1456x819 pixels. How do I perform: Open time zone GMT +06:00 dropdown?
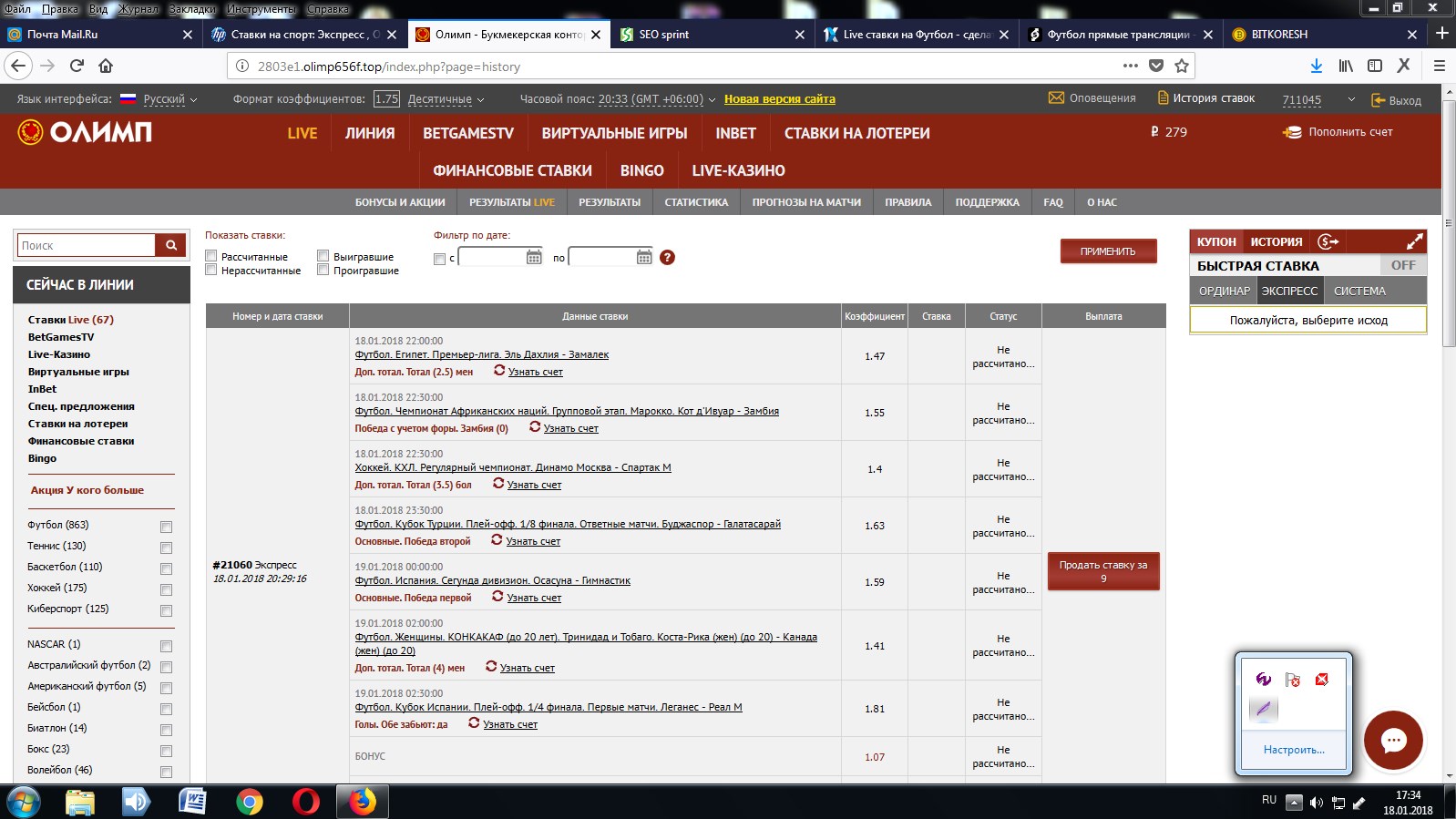point(657,99)
